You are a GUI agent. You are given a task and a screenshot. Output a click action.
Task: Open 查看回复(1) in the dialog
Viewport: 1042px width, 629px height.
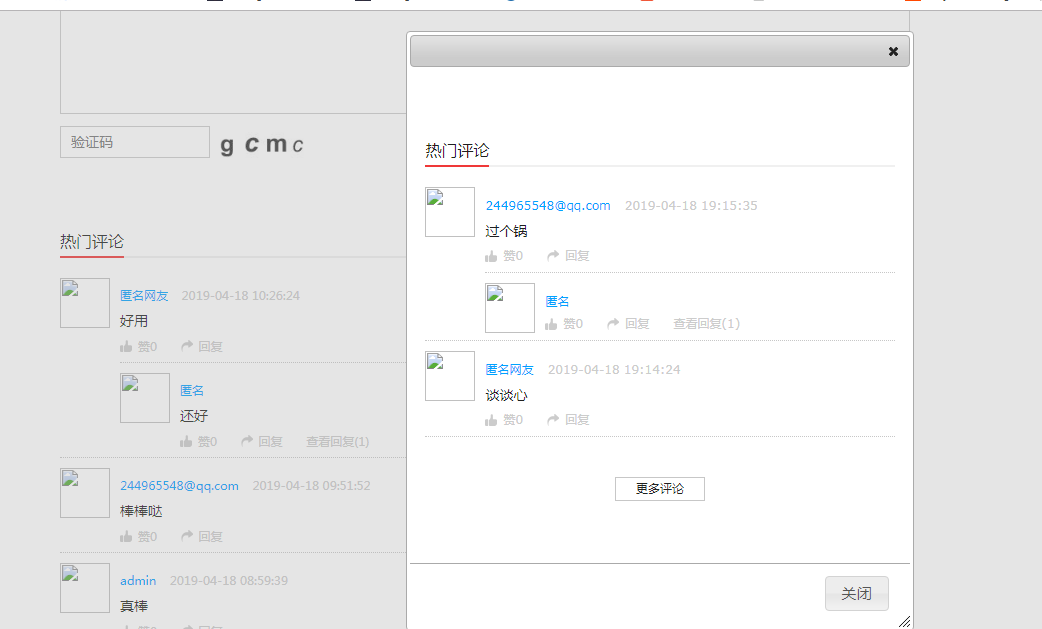[706, 323]
